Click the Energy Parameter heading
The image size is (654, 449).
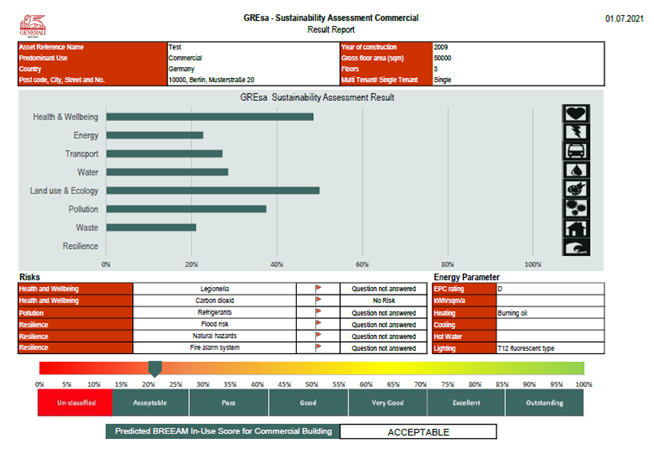[466, 277]
